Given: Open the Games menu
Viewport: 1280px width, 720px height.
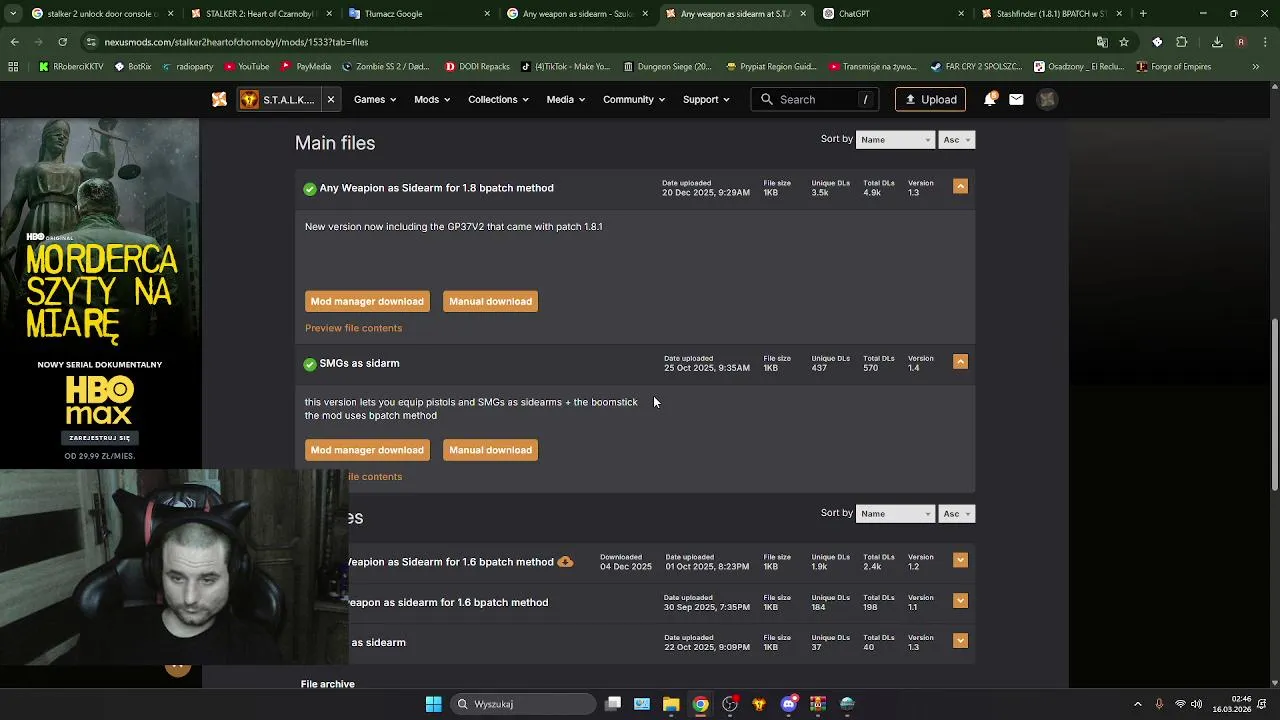Looking at the screenshot, I should pyautogui.click(x=375, y=99).
